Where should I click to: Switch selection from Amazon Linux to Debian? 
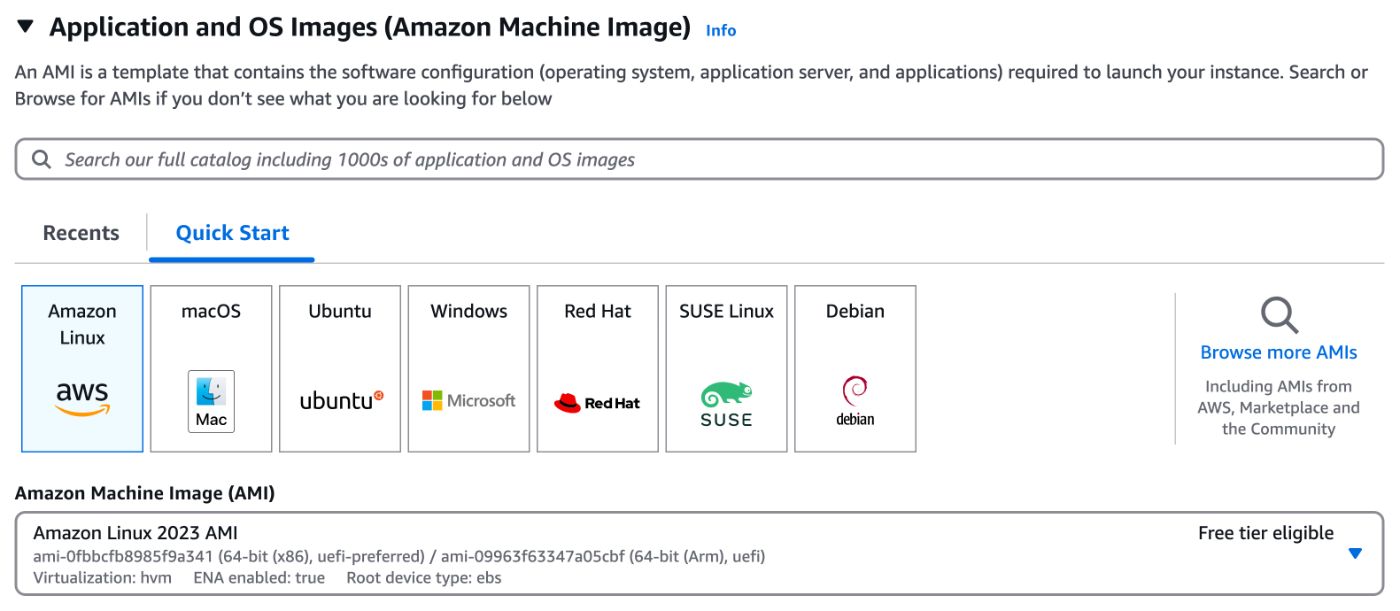855,368
